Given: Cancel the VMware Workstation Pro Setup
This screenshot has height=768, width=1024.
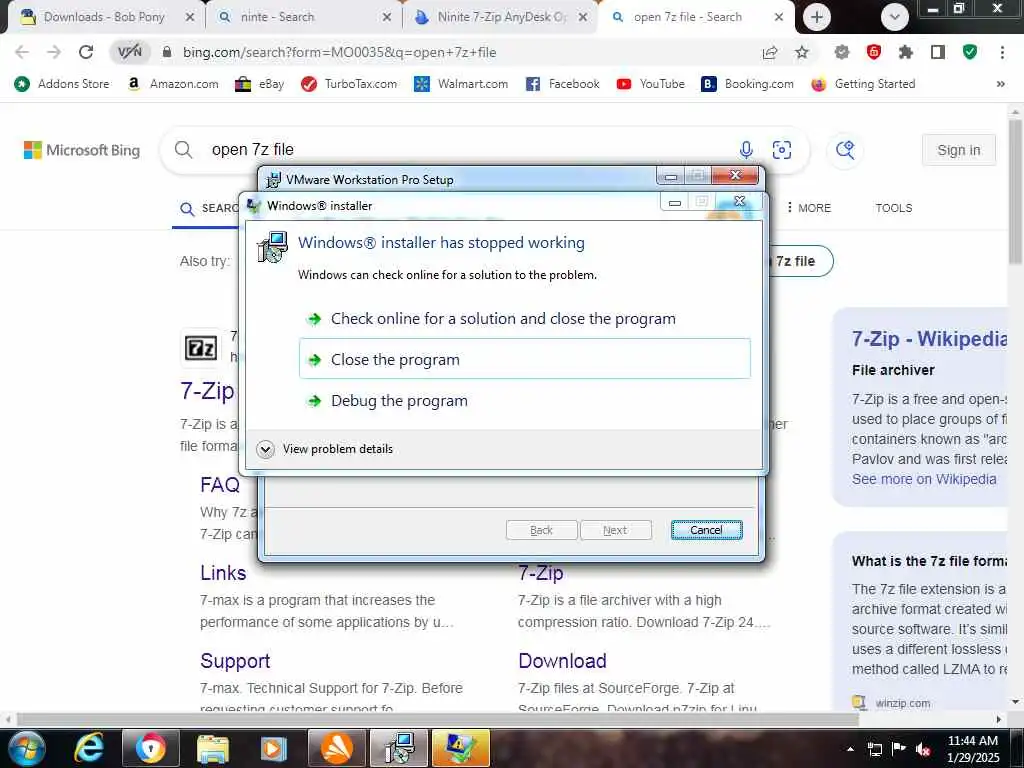Looking at the screenshot, I should 706,530.
